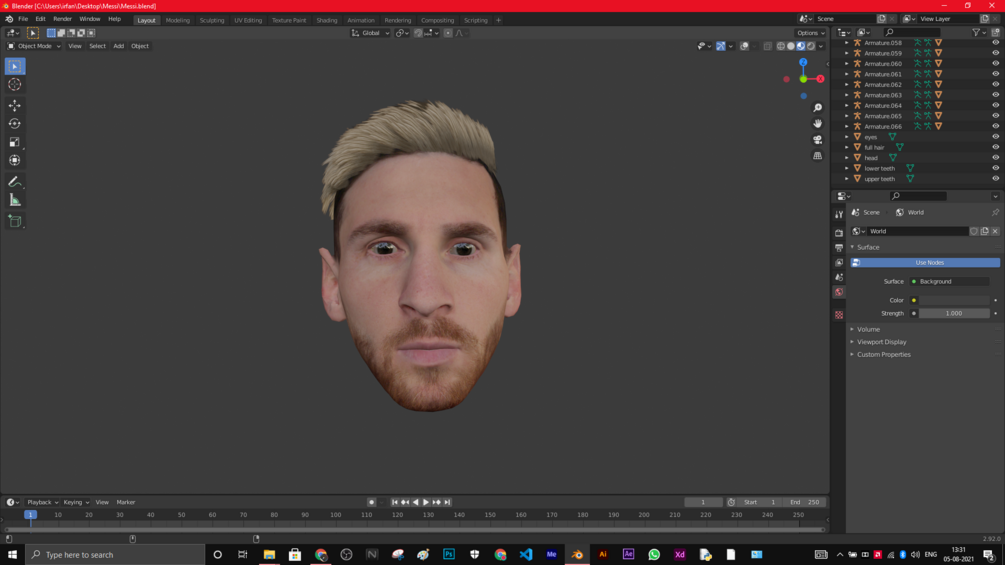This screenshot has width=1005, height=565.
Task: Switch to the Shading workspace tab
Action: (326, 20)
